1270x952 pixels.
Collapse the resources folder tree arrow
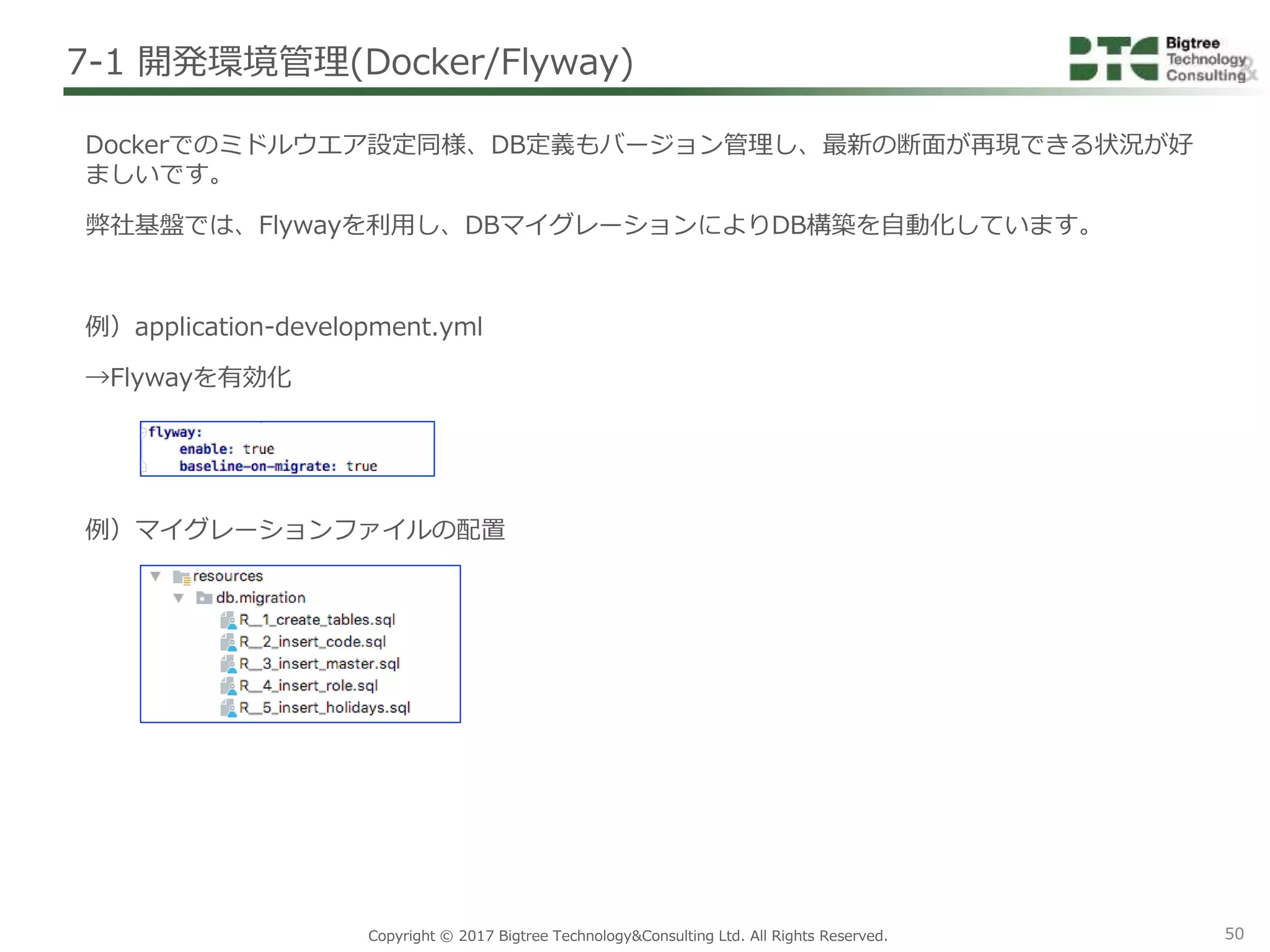156,576
